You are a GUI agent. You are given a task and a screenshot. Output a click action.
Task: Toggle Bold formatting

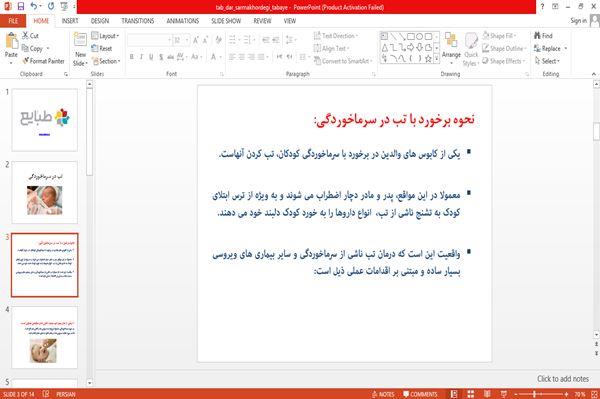click(x=132, y=57)
